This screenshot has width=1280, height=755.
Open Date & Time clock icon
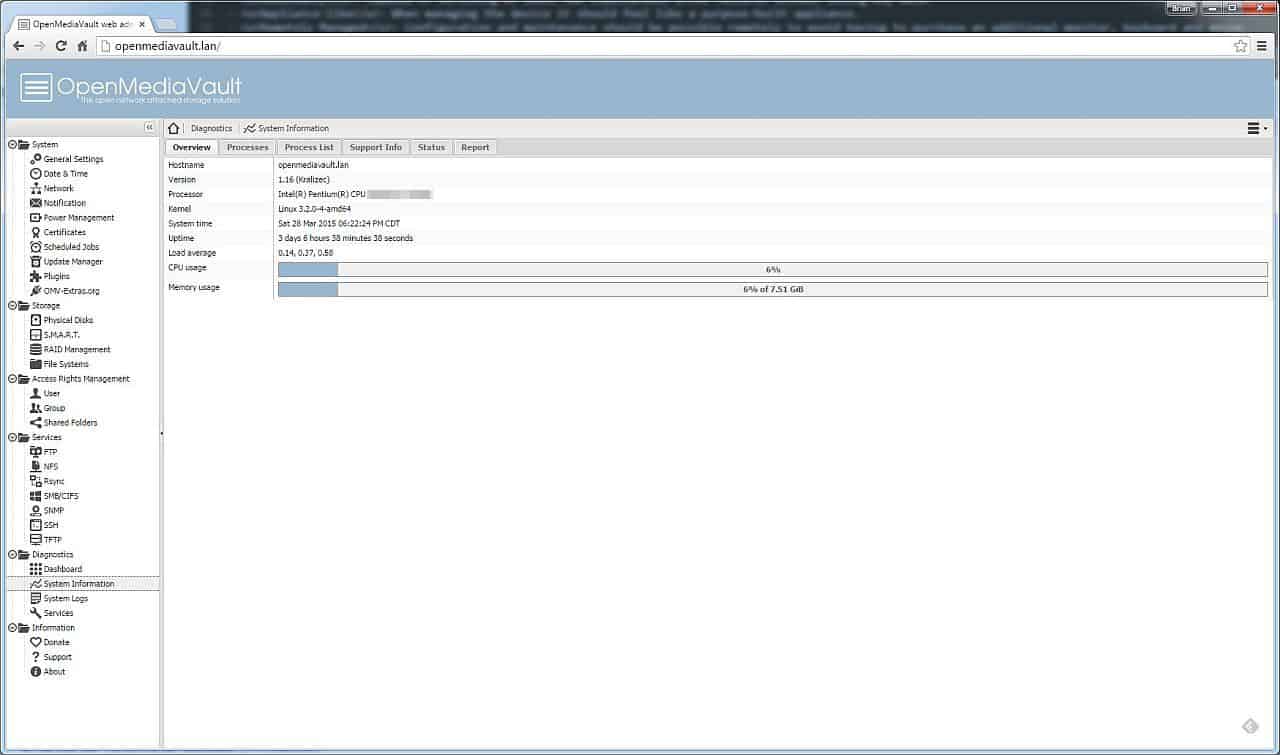tap(36, 174)
